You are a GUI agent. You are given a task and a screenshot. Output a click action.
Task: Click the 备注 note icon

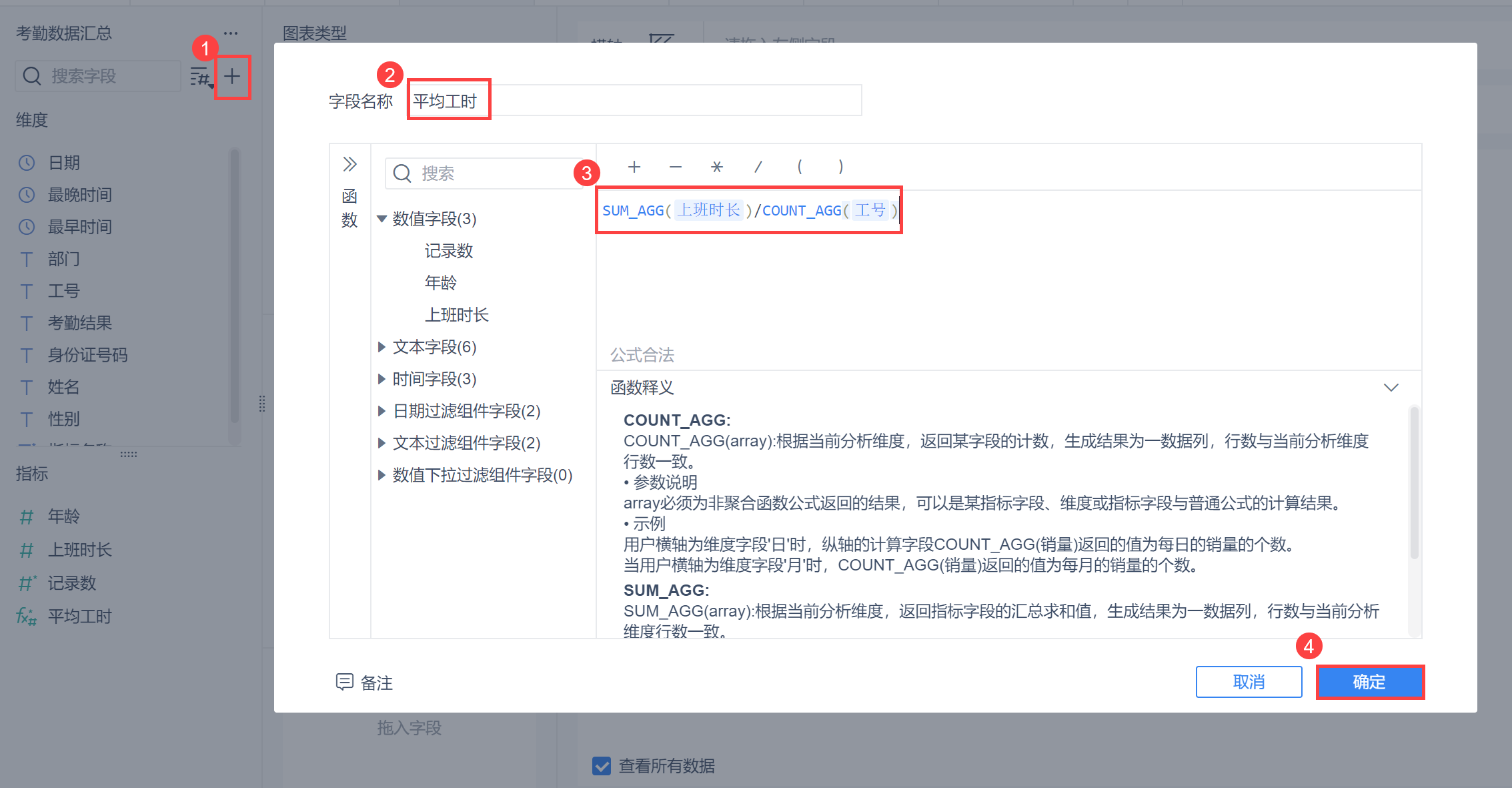tap(344, 682)
